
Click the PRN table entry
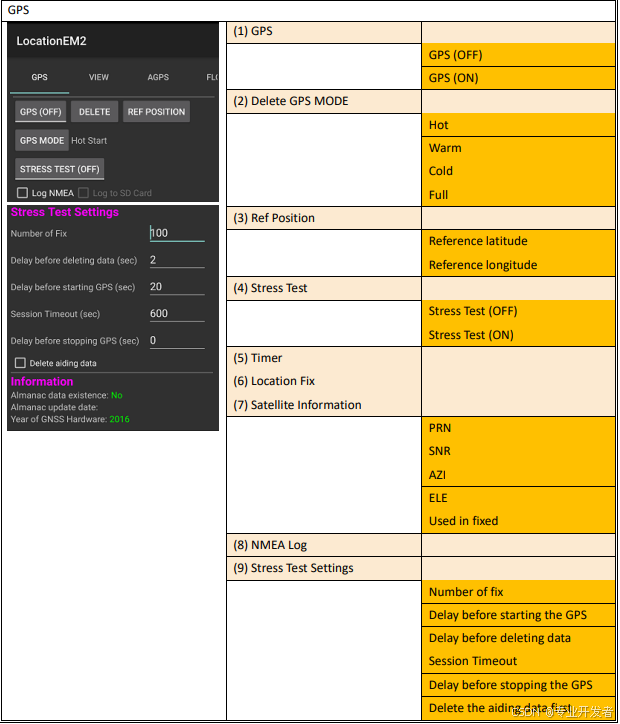pyautogui.click(x=440, y=428)
